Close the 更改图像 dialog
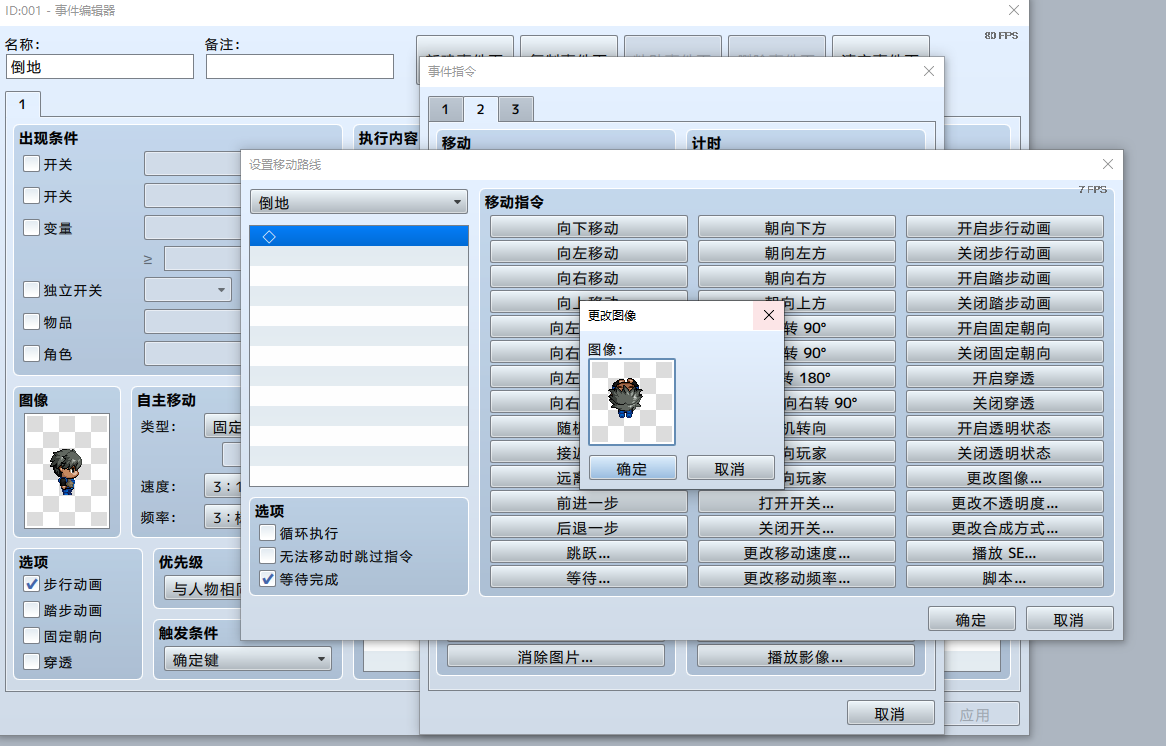 click(769, 315)
